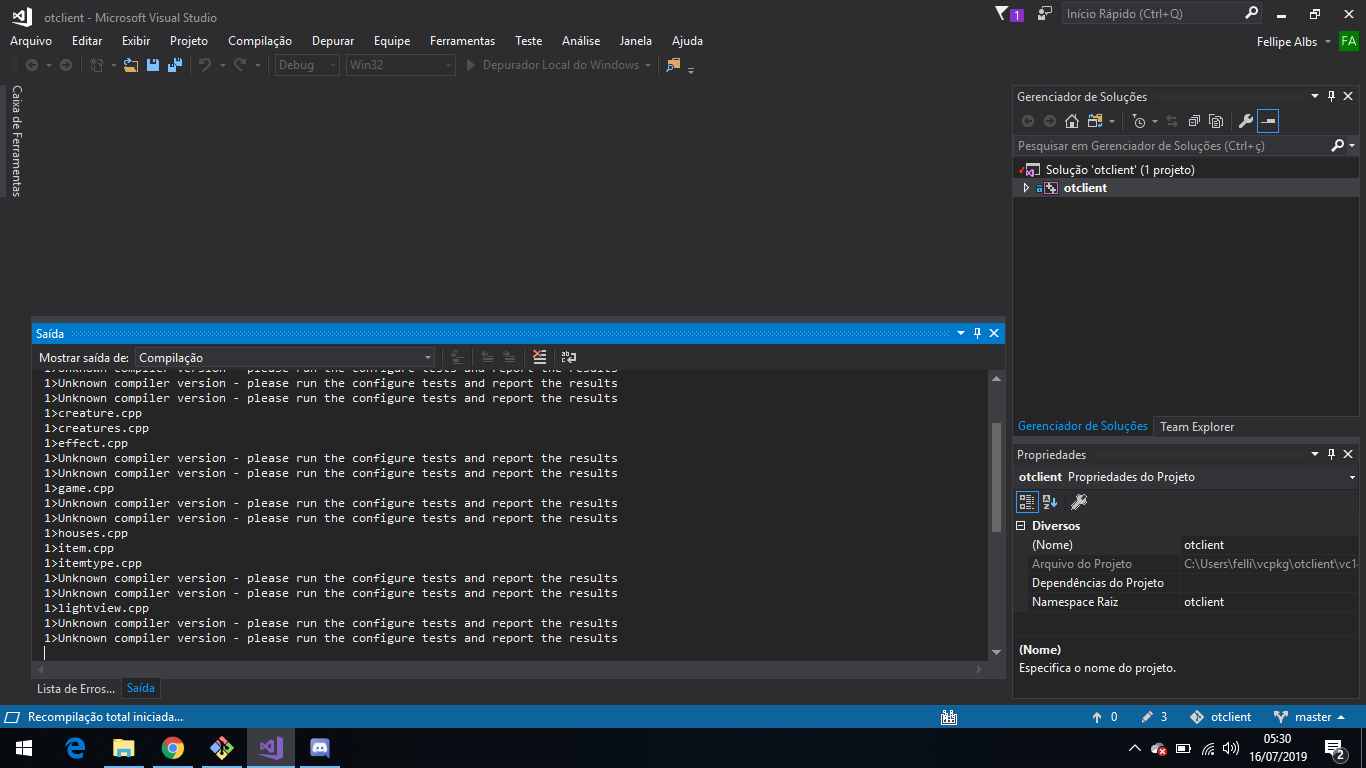Click the Save All toolbar icon
This screenshot has width=1366, height=768.
(175, 65)
